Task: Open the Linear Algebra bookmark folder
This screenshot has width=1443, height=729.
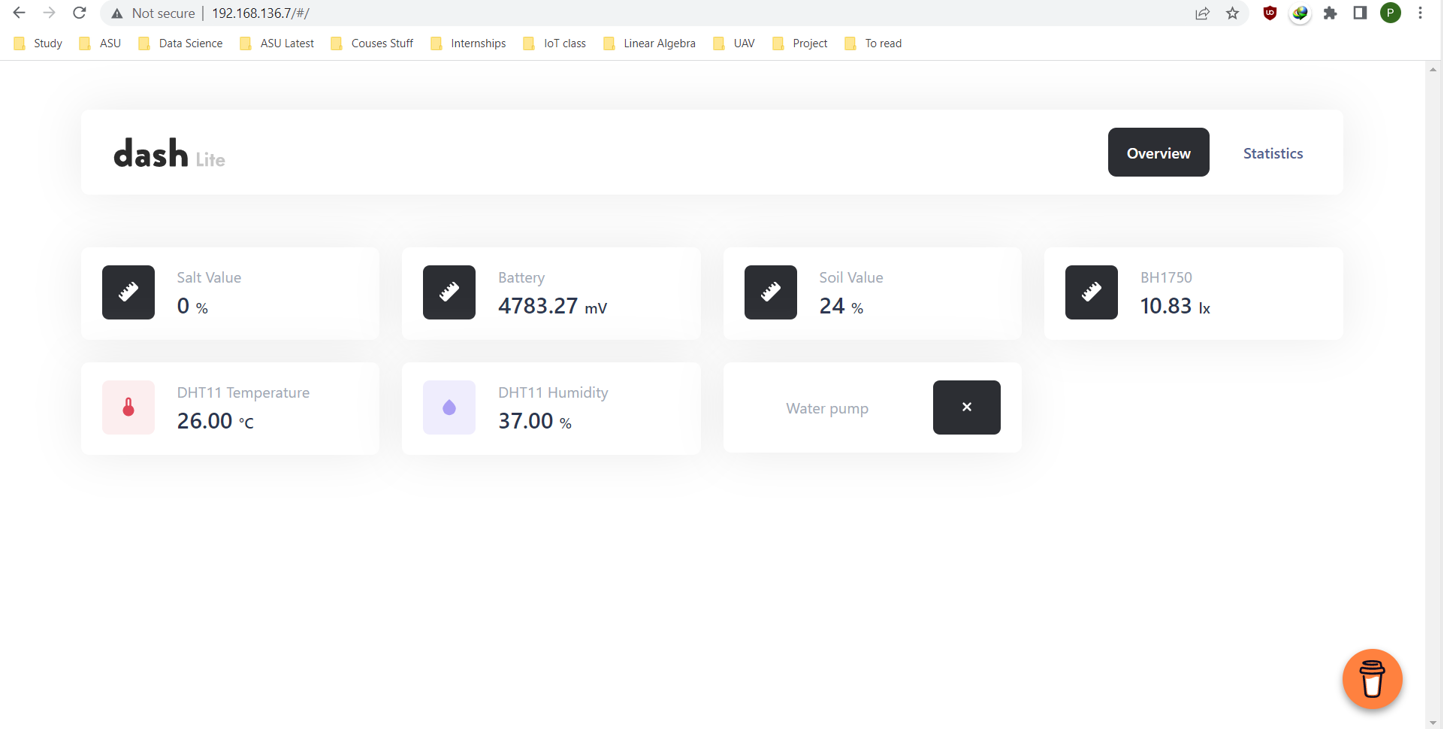Action: [650, 43]
